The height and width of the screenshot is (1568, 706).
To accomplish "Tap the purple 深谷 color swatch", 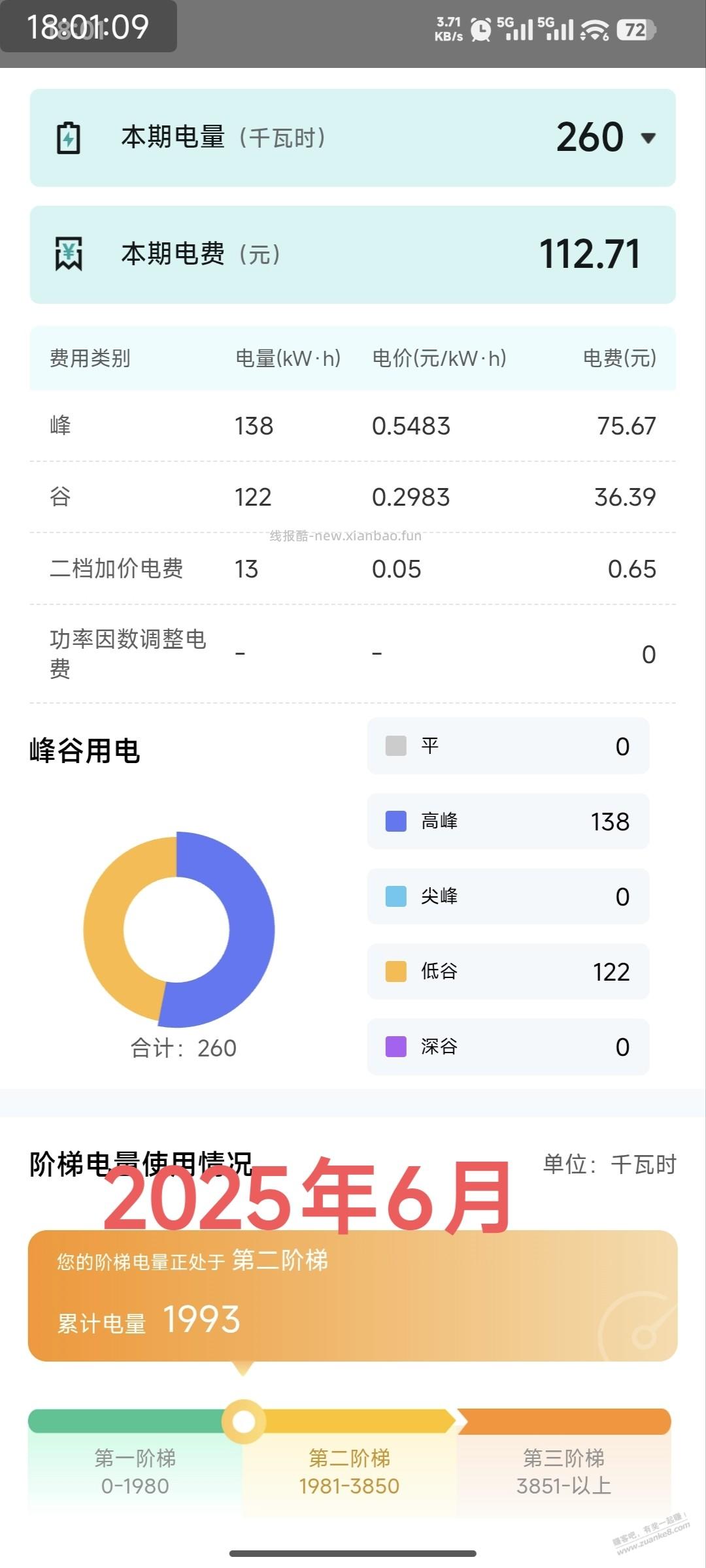I will click(x=396, y=1047).
